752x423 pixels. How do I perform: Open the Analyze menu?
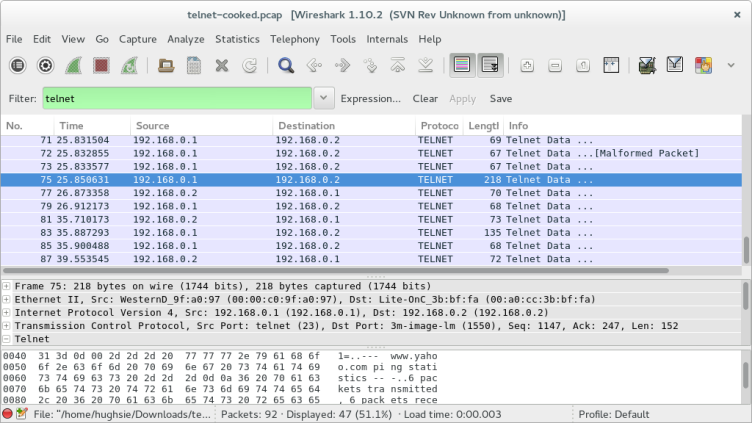186,39
